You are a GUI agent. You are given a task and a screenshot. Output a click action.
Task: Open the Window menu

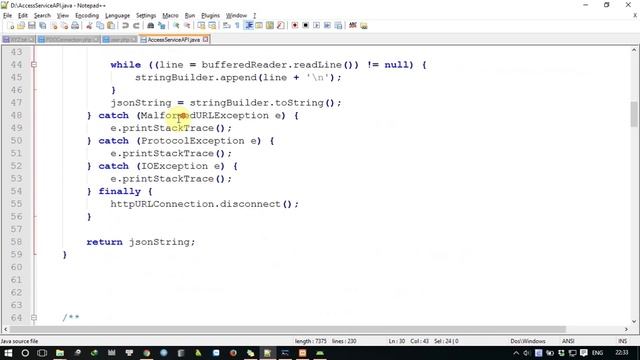coord(236,16)
